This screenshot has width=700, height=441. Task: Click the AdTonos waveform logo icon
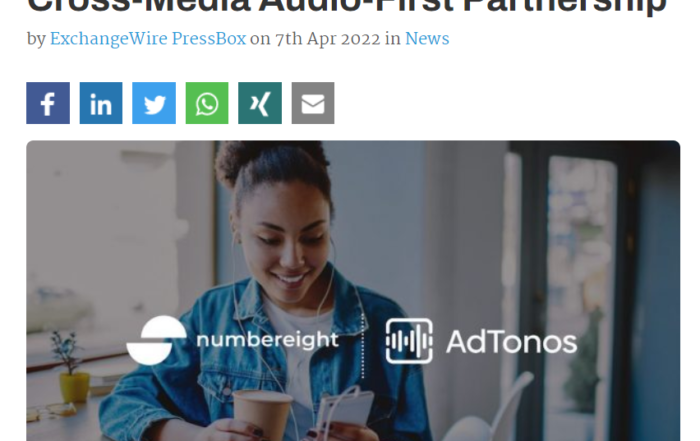[409, 341]
